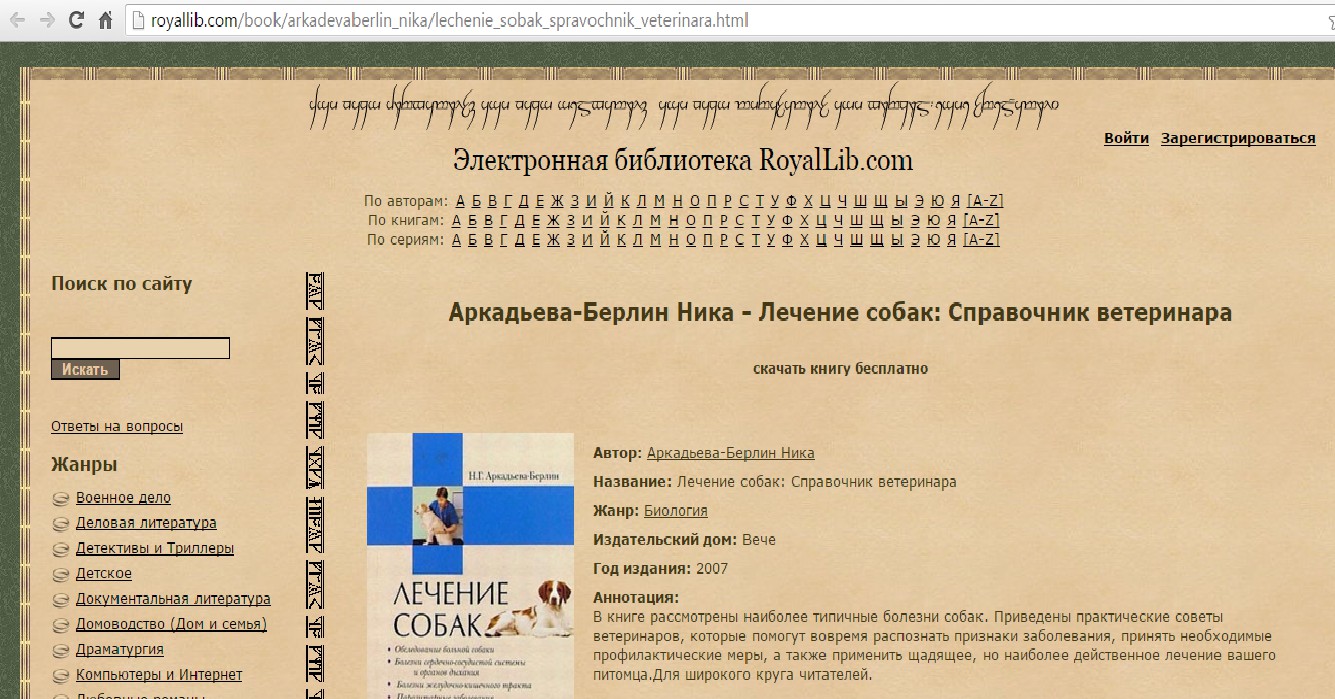Viewport: 1335px width, 699px height.
Task: Open the Компьютеры и Интернет genre
Action: pyautogui.click(x=159, y=674)
